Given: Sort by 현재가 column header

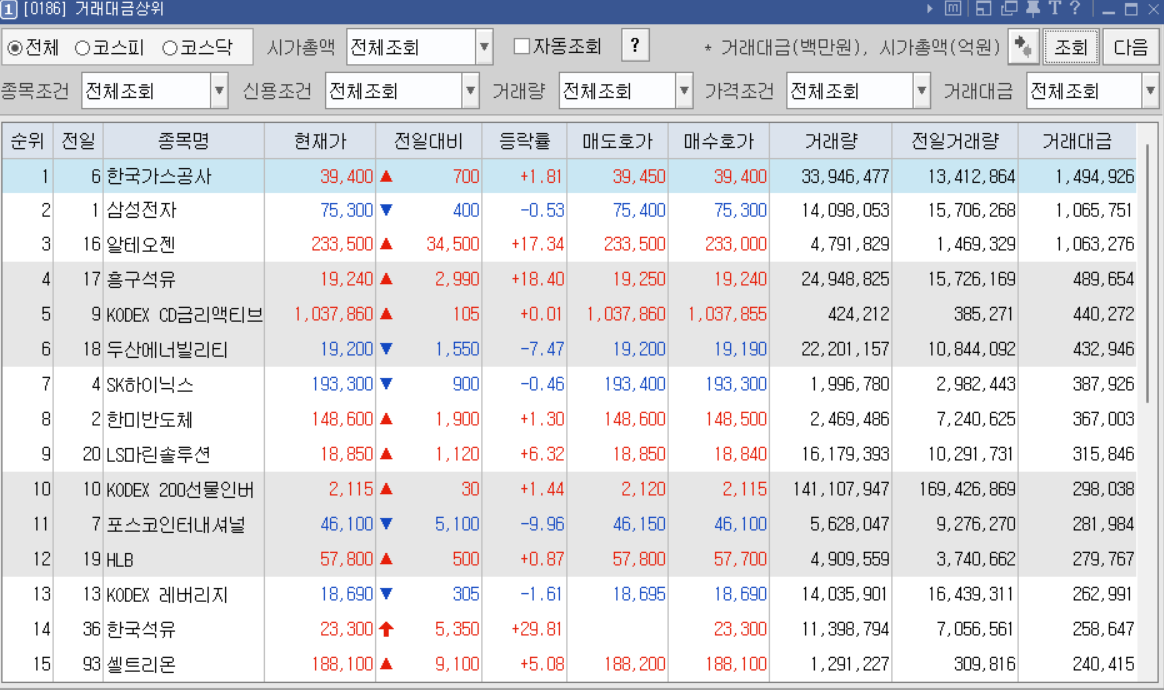Looking at the screenshot, I should pyautogui.click(x=320, y=141).
